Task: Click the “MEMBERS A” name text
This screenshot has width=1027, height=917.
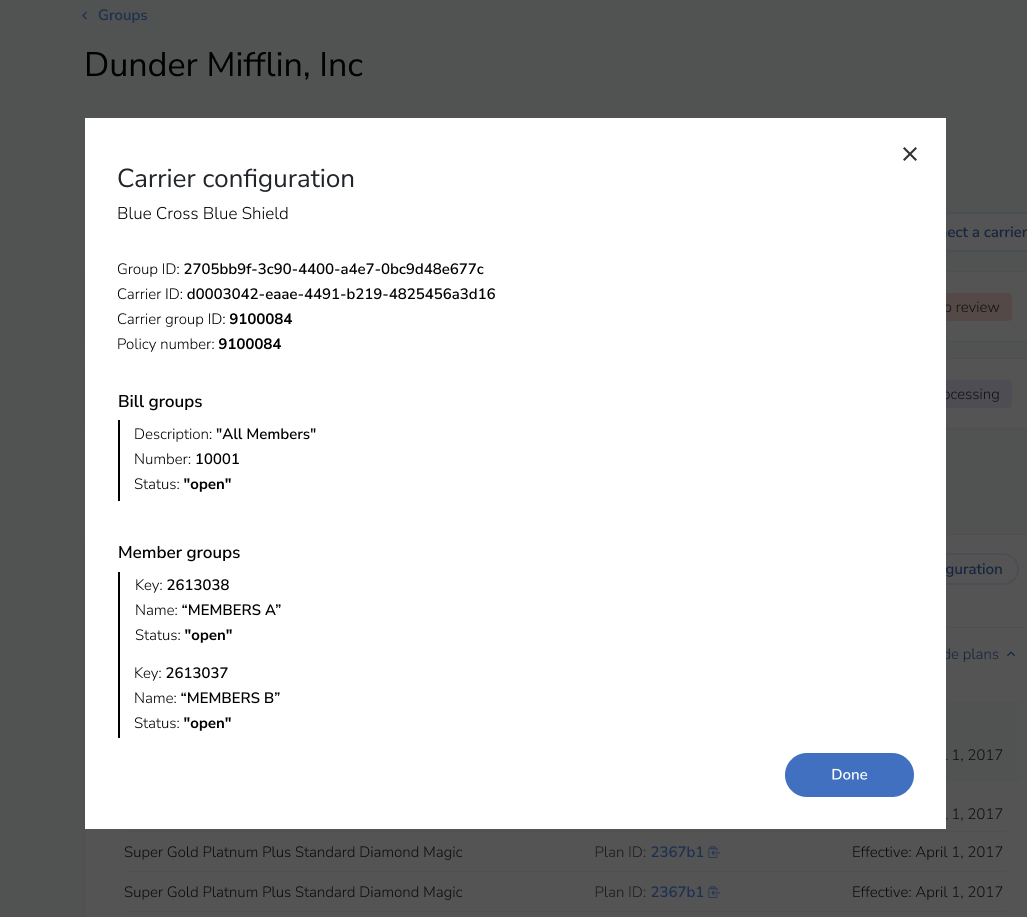Action: coord(231,610)
